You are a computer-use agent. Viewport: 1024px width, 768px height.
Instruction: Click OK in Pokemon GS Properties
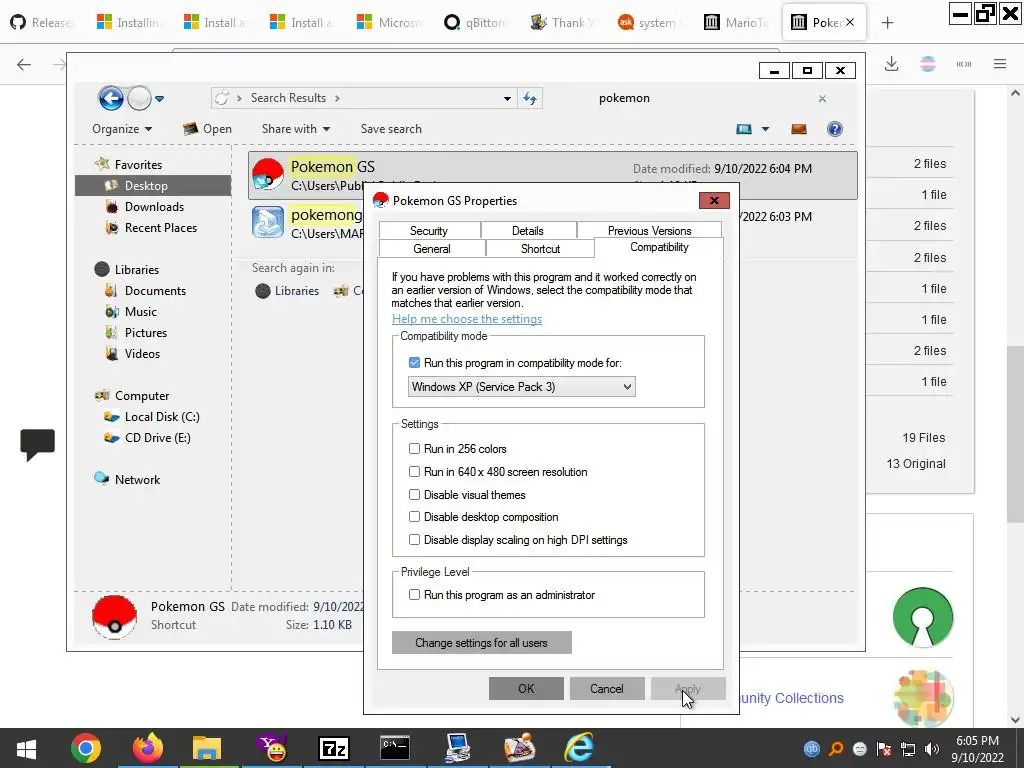pyautogui.click(x=526, y=688)
